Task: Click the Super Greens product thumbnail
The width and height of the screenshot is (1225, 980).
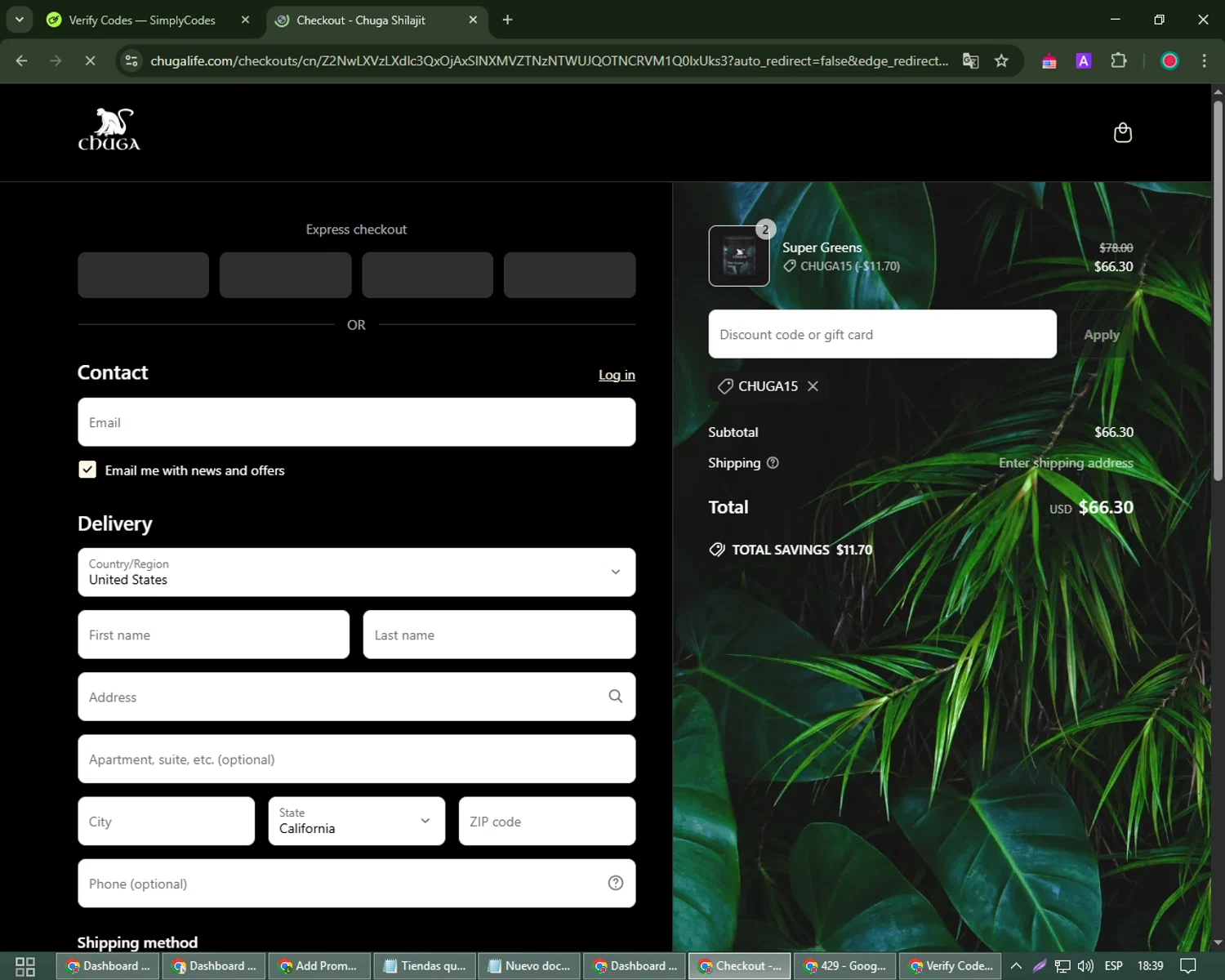Action: [x=738, y=256]
